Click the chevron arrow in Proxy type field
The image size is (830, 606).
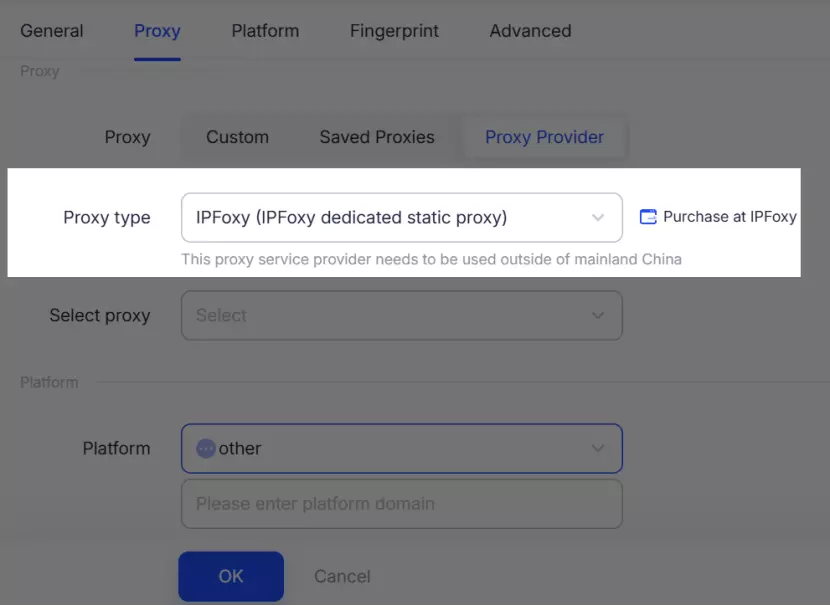click(x=598, y=217)
